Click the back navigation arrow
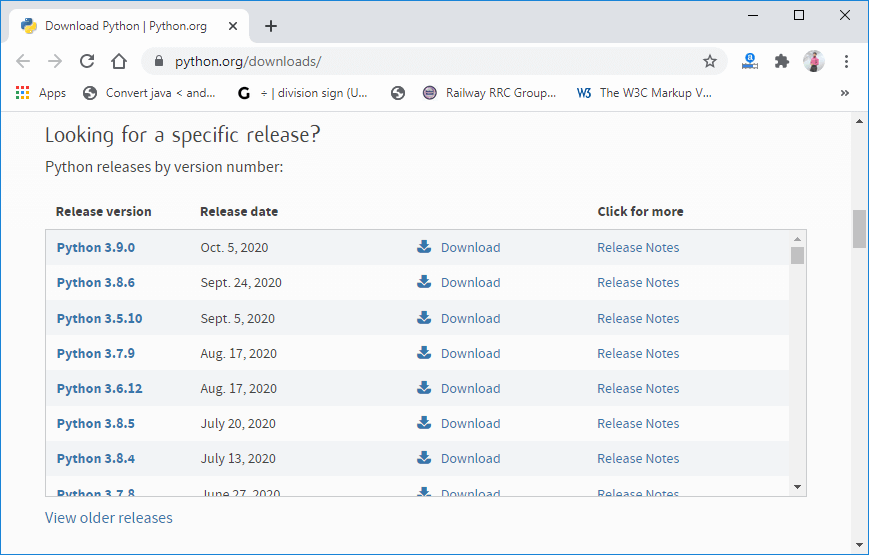The width and height of the screenshot is (869, 555). pyautogui.click(x=23, y=61)
